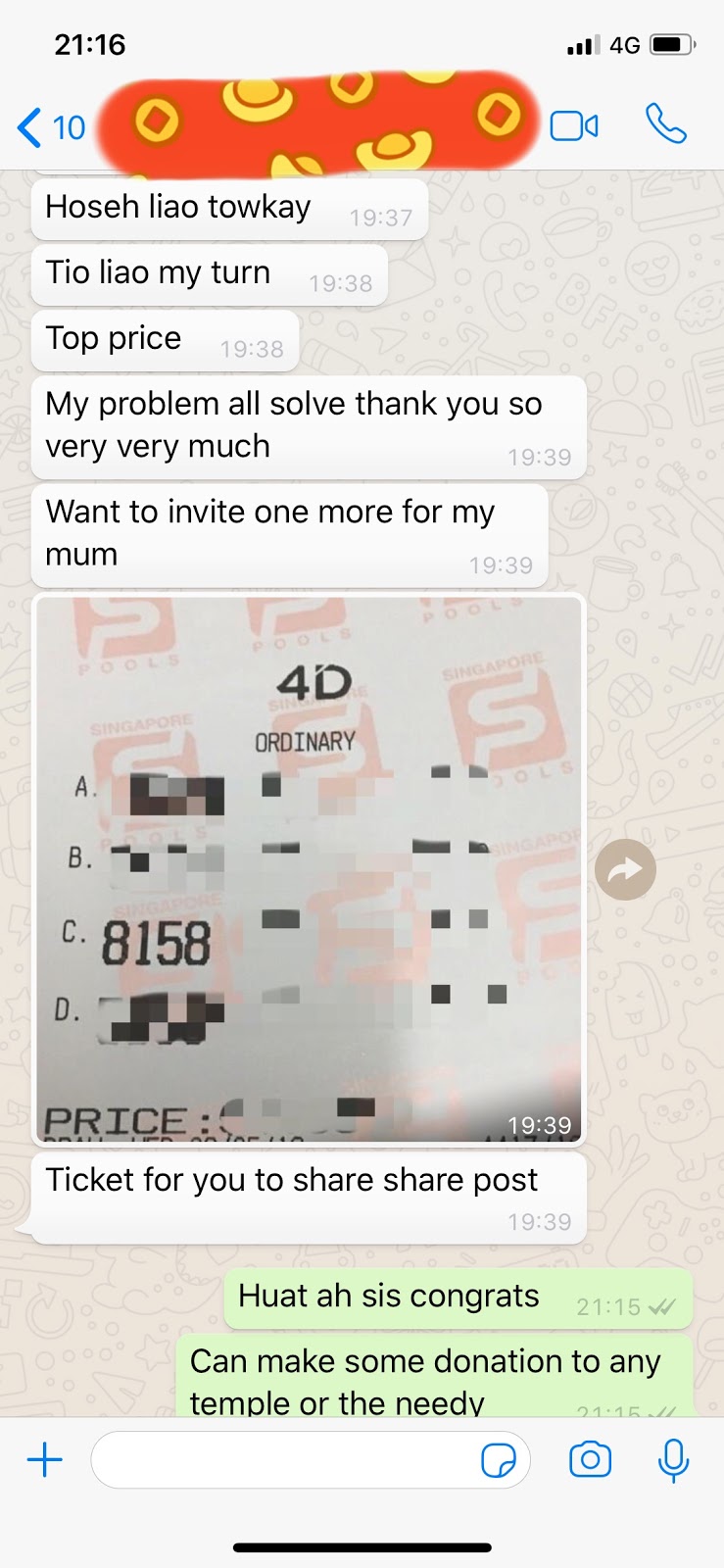Screen dimensions: 724x1568
Task: Tap the "Top price" message bubble
Action: point(166,340)
